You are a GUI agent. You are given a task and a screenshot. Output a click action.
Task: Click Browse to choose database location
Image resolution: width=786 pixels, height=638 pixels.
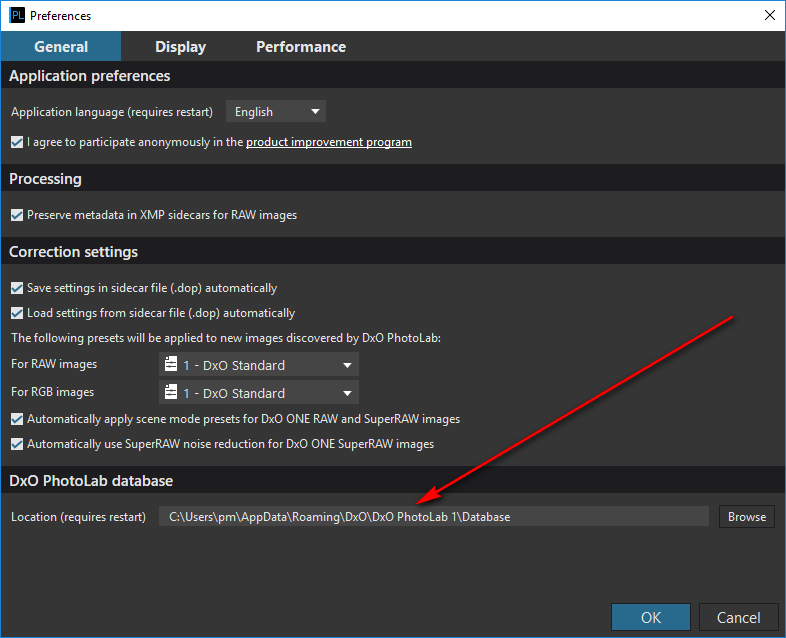pos(746,517)
